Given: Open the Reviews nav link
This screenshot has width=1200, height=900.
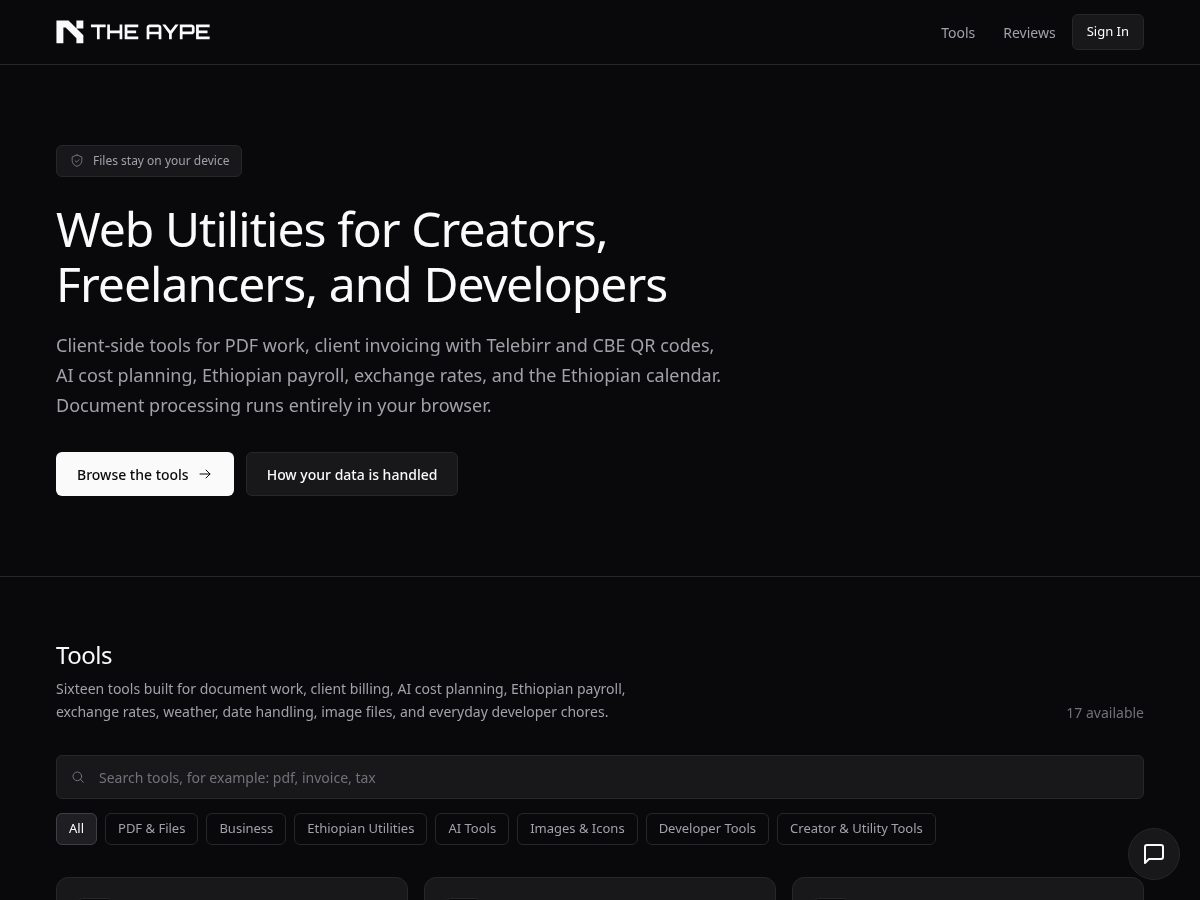Looking at the screenshot, I should [1029, 32].
